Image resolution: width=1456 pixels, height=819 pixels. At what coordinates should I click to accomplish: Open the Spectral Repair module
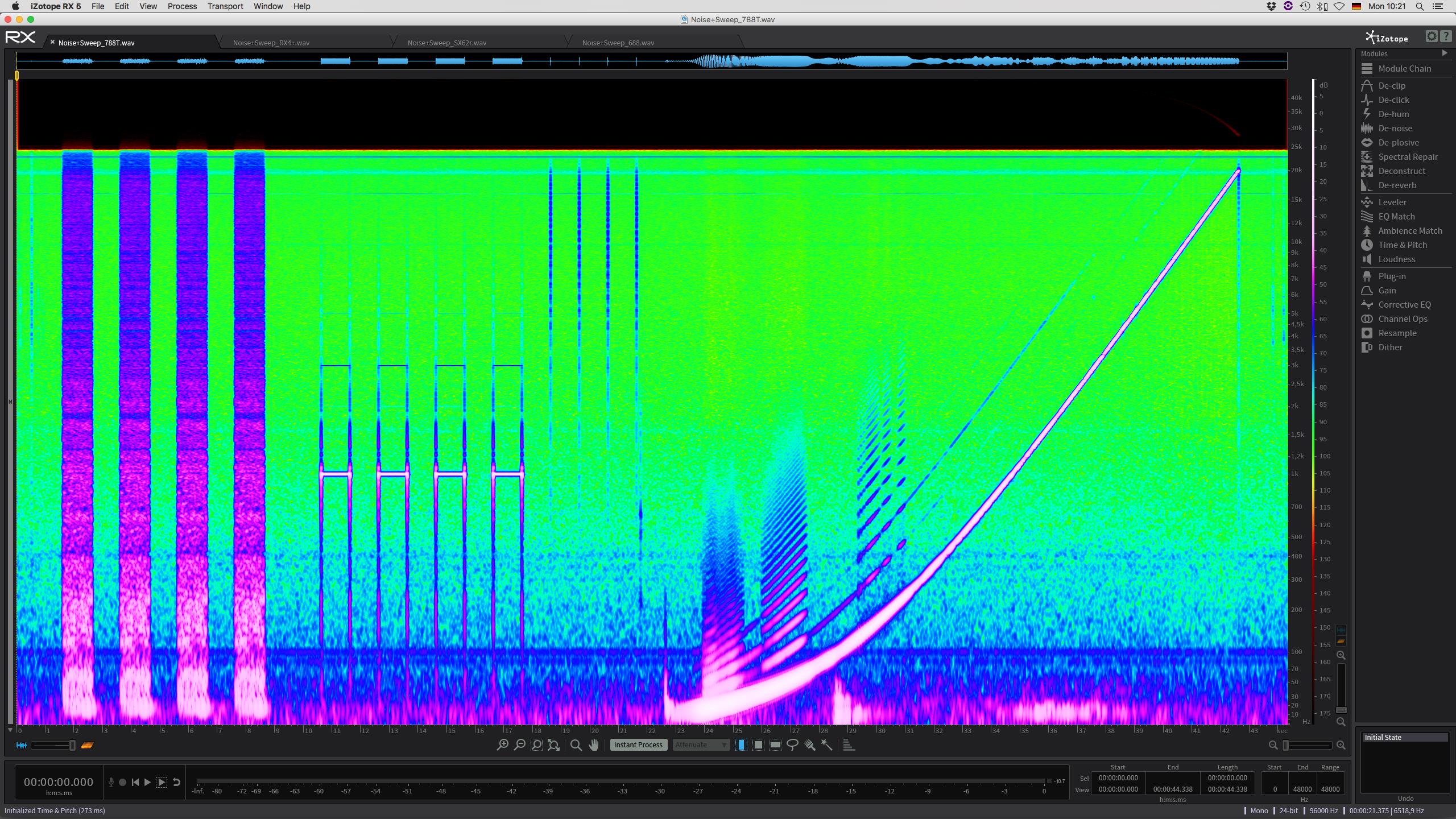click(1407, 157)
